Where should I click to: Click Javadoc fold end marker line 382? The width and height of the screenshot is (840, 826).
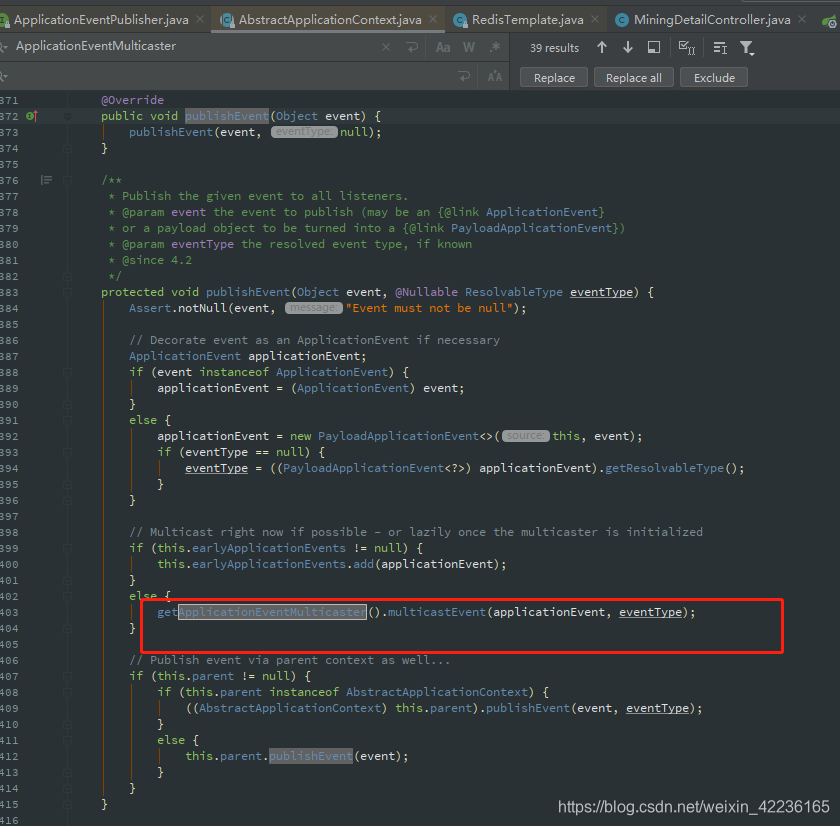[x=67, y=276]
